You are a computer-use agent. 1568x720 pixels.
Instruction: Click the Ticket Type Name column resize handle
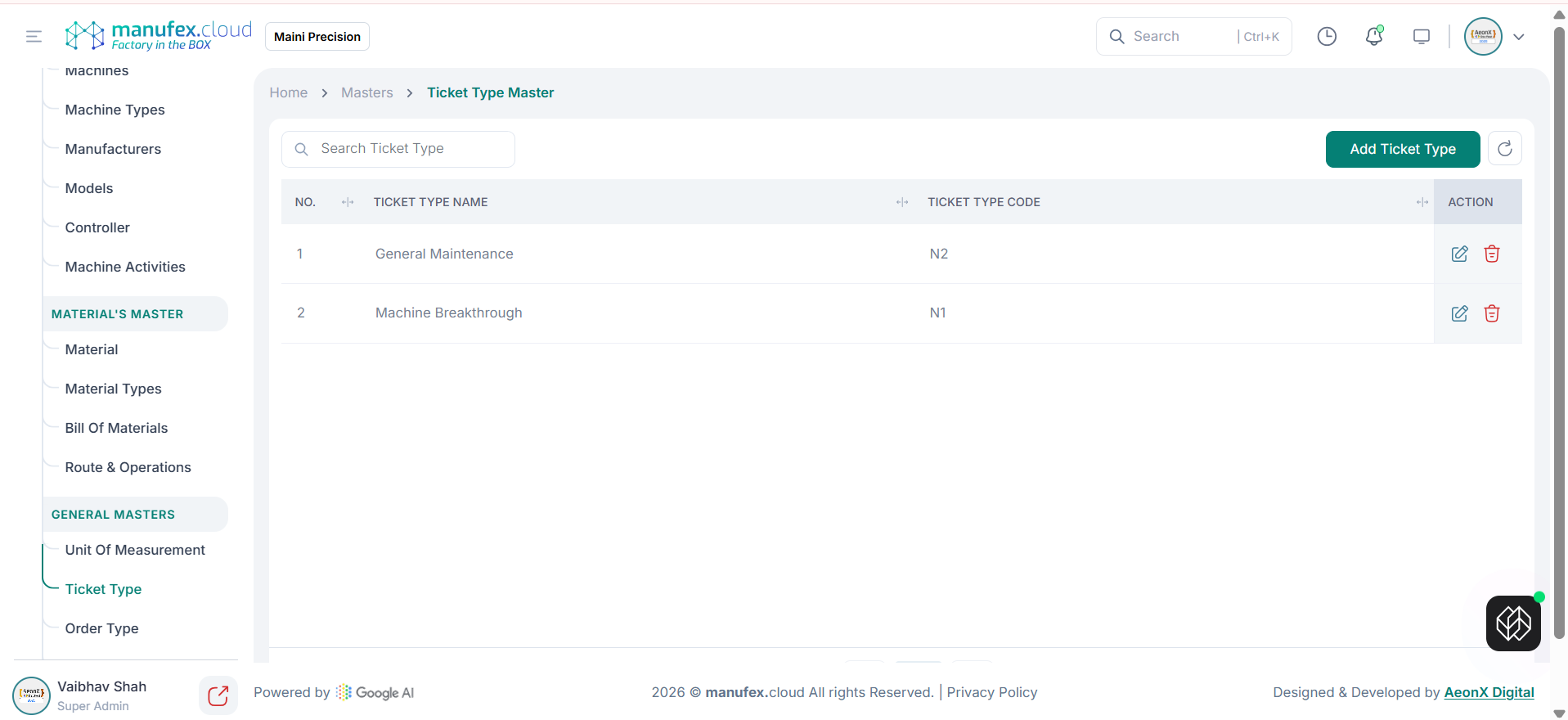click(901, 202)
